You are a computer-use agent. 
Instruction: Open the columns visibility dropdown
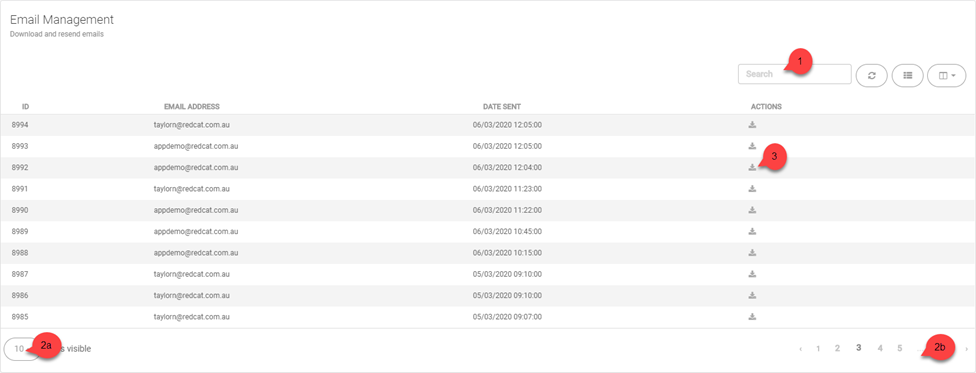click(947, 75)
